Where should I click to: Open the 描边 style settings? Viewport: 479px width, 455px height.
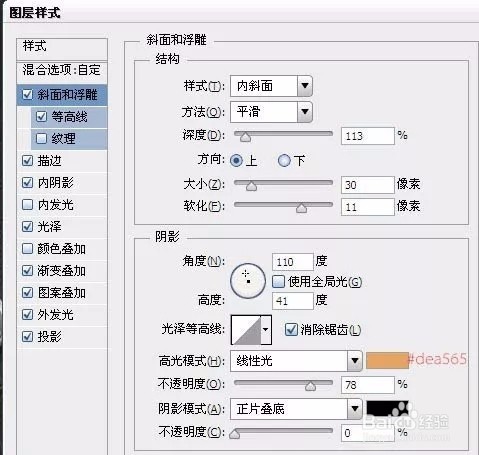49,161
